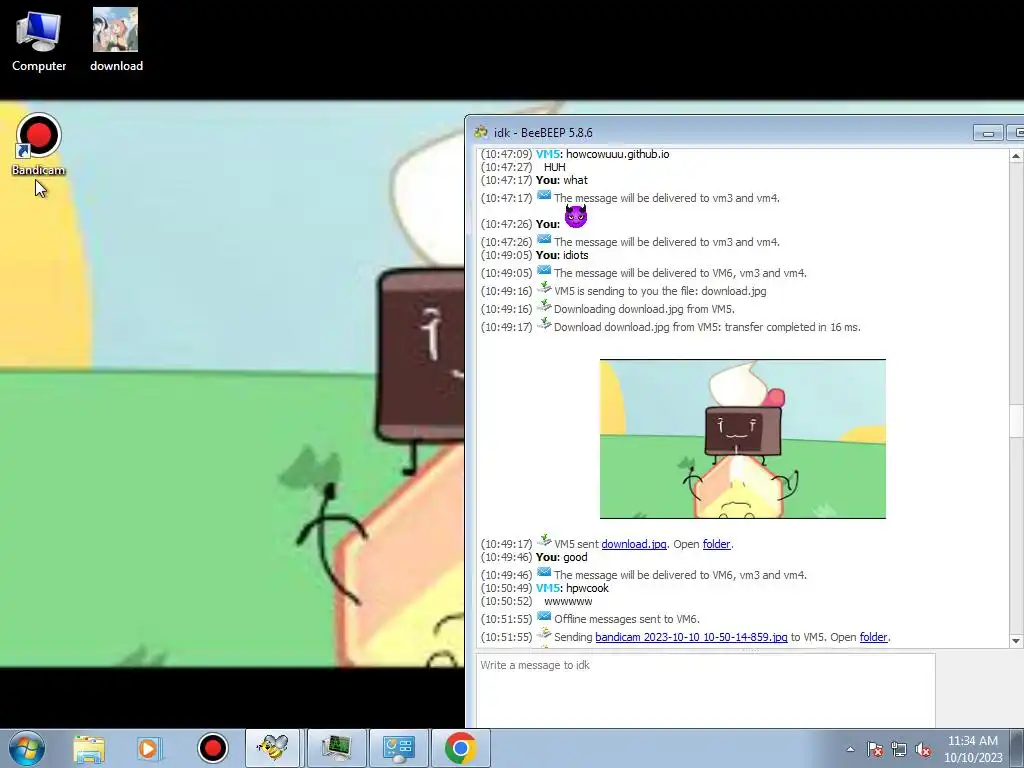This screenshot has height=768, width=1024.
Task: Click the chat scrollbar down arrow
Action: pos(1016,641)
